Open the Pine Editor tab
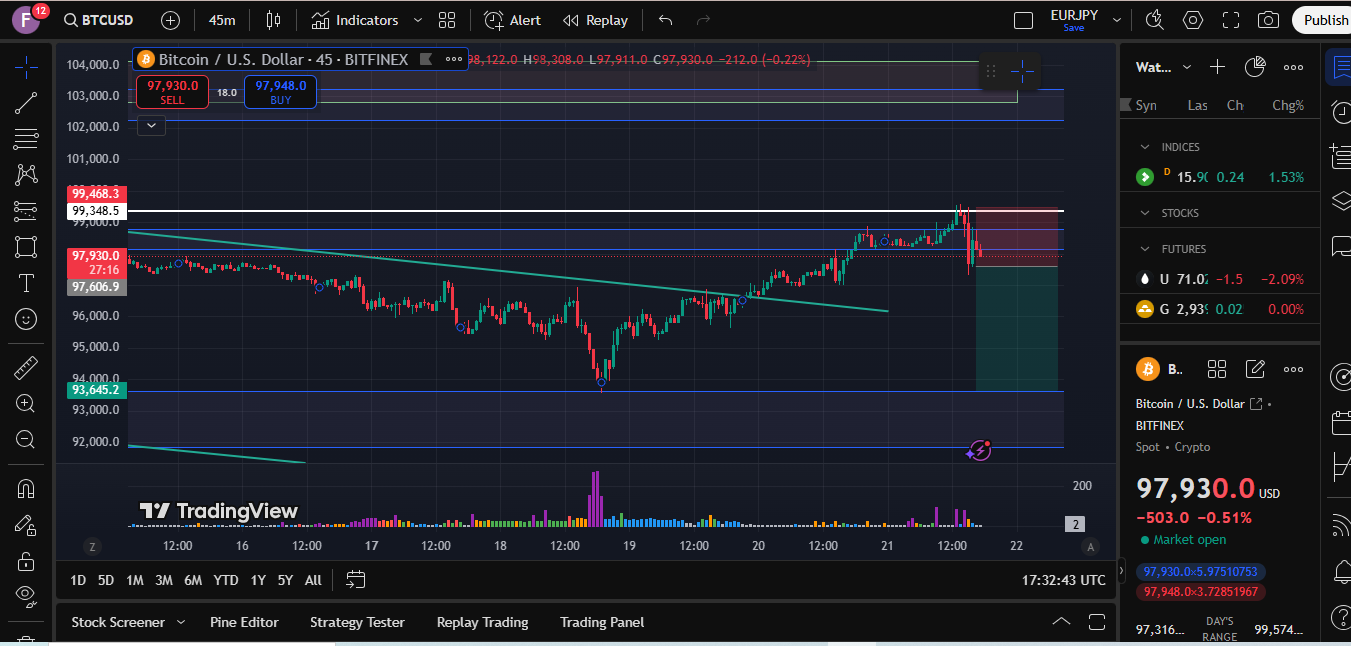Screen dimensions: 1351x646 click(x=244, y=622)
